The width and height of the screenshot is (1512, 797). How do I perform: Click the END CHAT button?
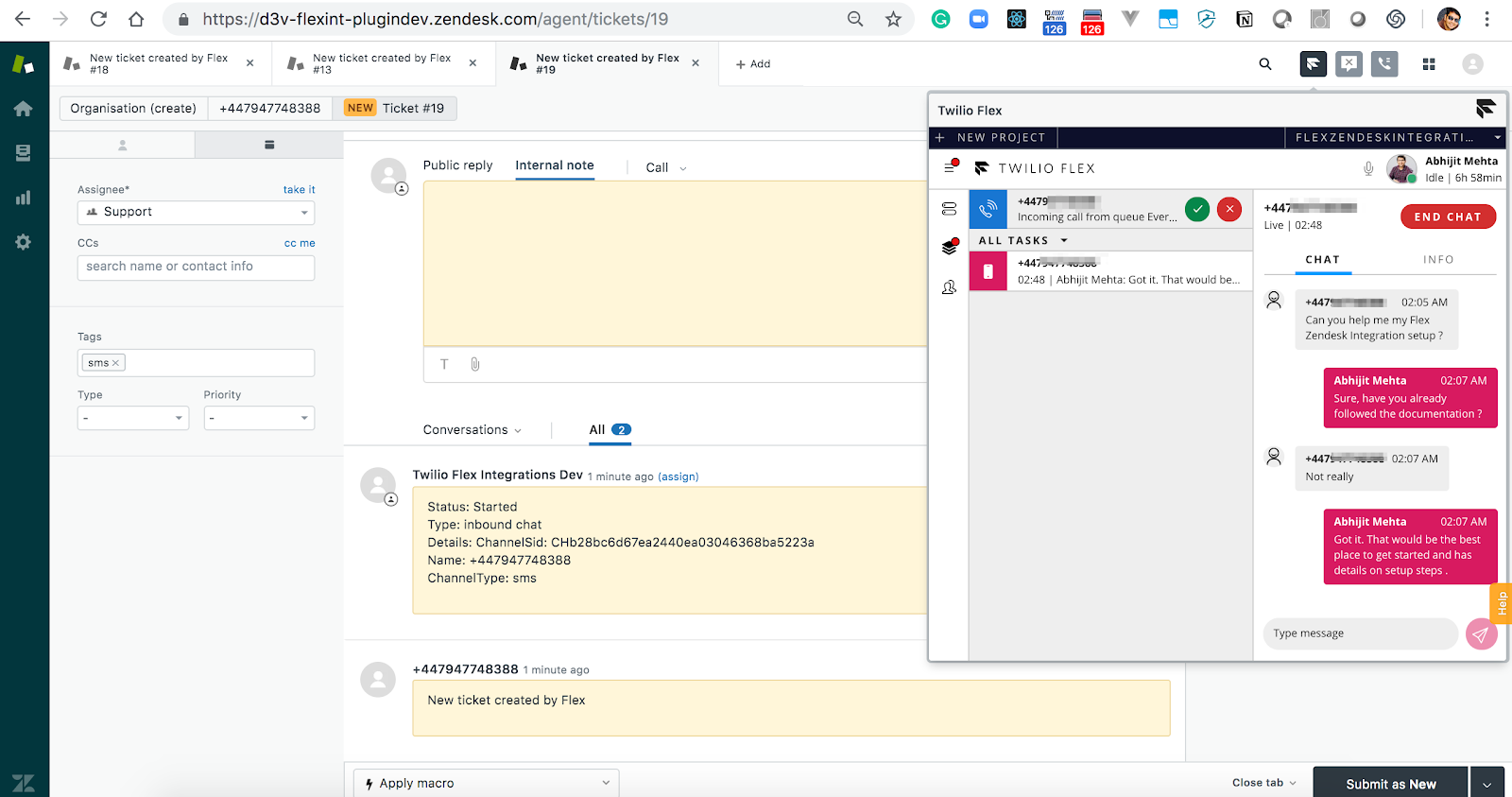(x=1448, y=217)
